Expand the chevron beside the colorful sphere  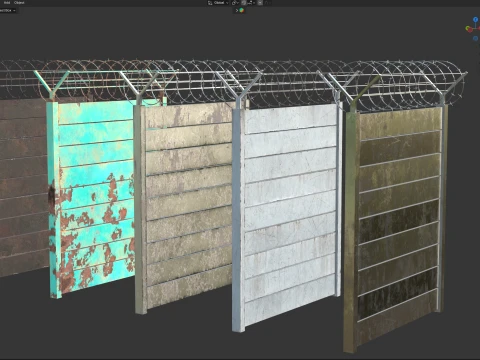(x=237, y=10)
